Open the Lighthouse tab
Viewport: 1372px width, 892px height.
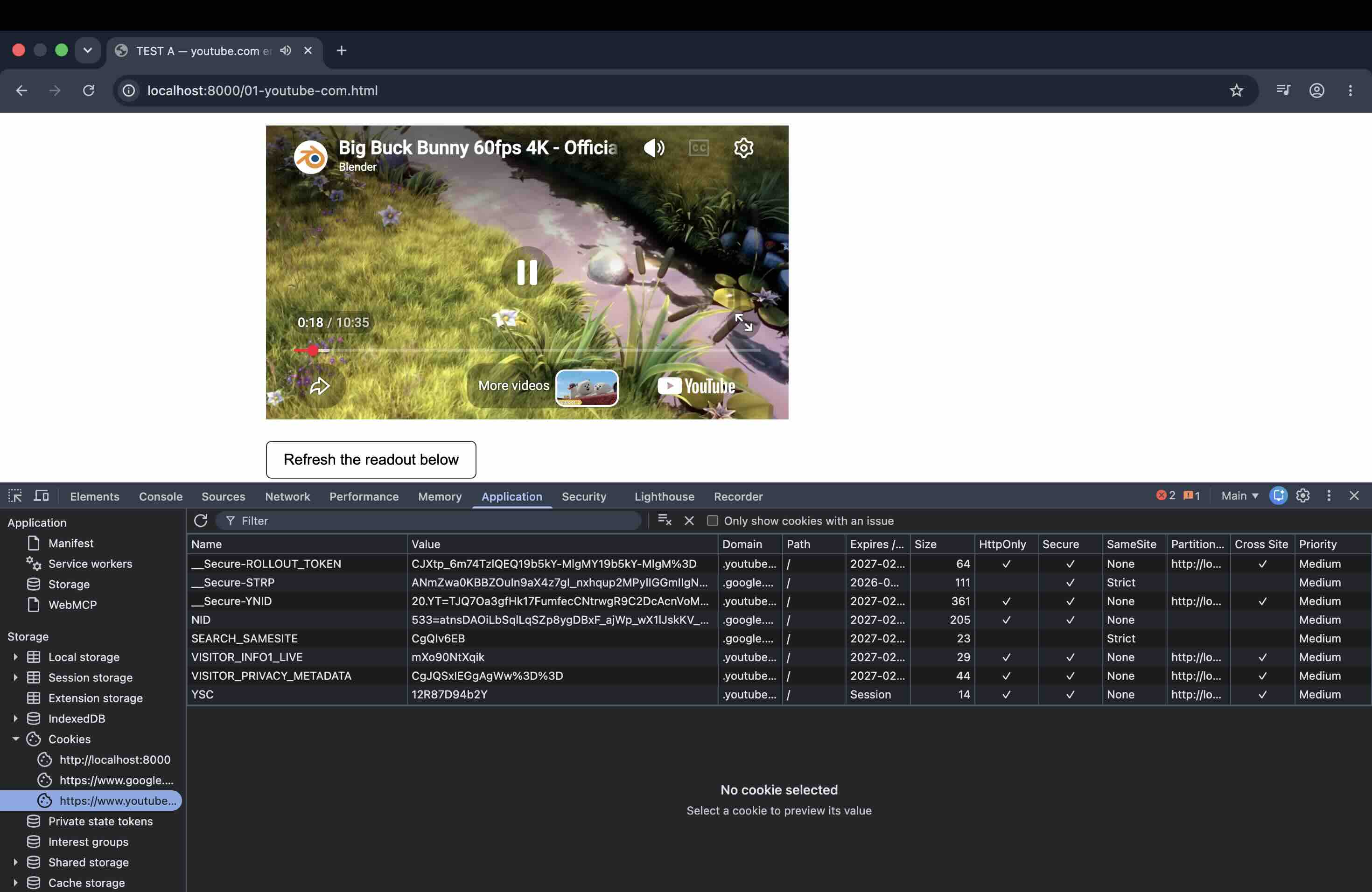[664, 496]
